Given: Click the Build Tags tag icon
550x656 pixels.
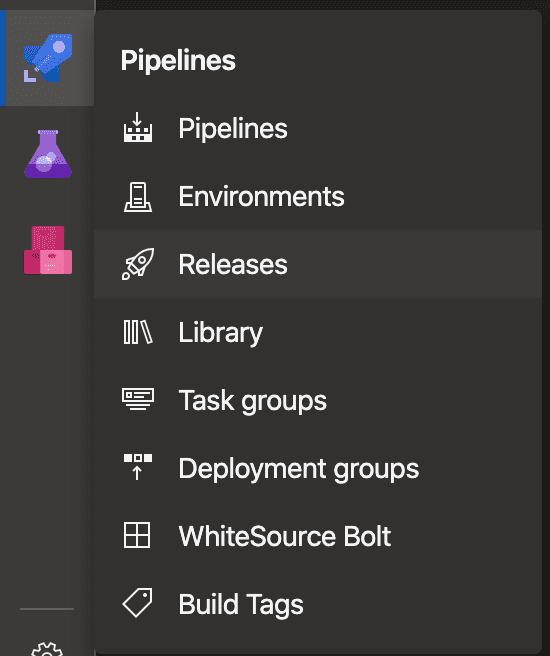Looking at the screenshot, I should (x=137, y=602).
